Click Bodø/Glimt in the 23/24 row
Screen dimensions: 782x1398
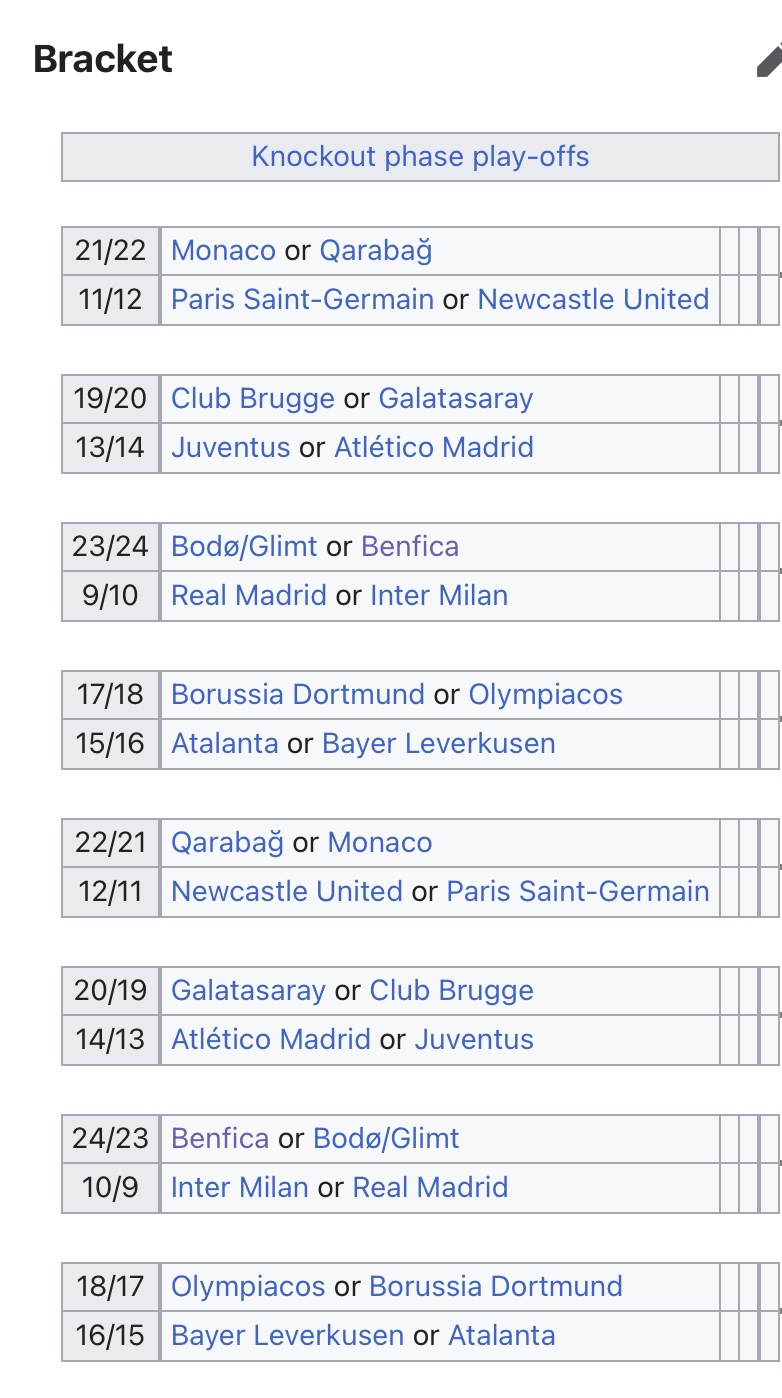click(x=244, y=546)
